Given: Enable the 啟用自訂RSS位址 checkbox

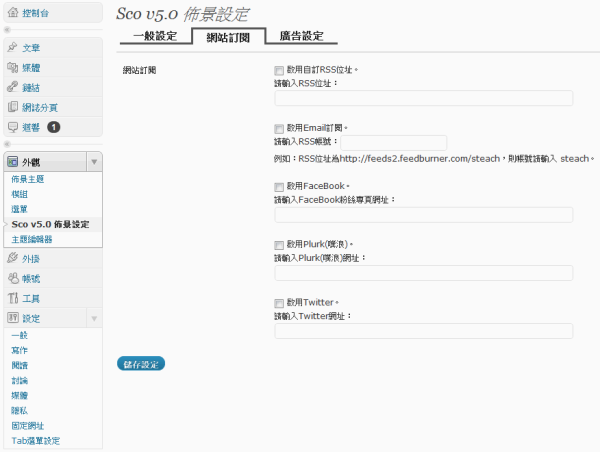Looking at the screenshot, I should 279,70.
